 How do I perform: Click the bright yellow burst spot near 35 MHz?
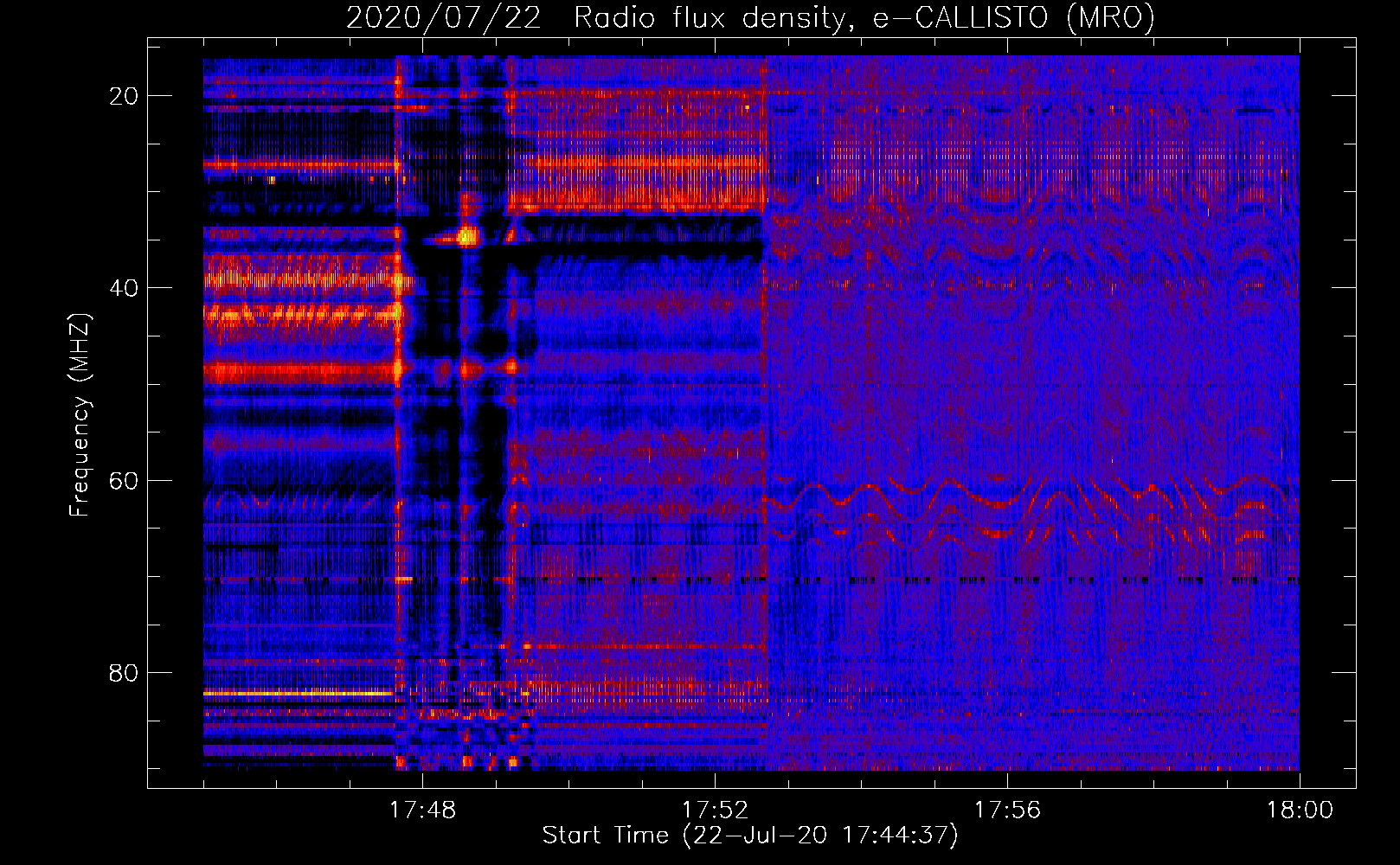[x=467, y=235]
